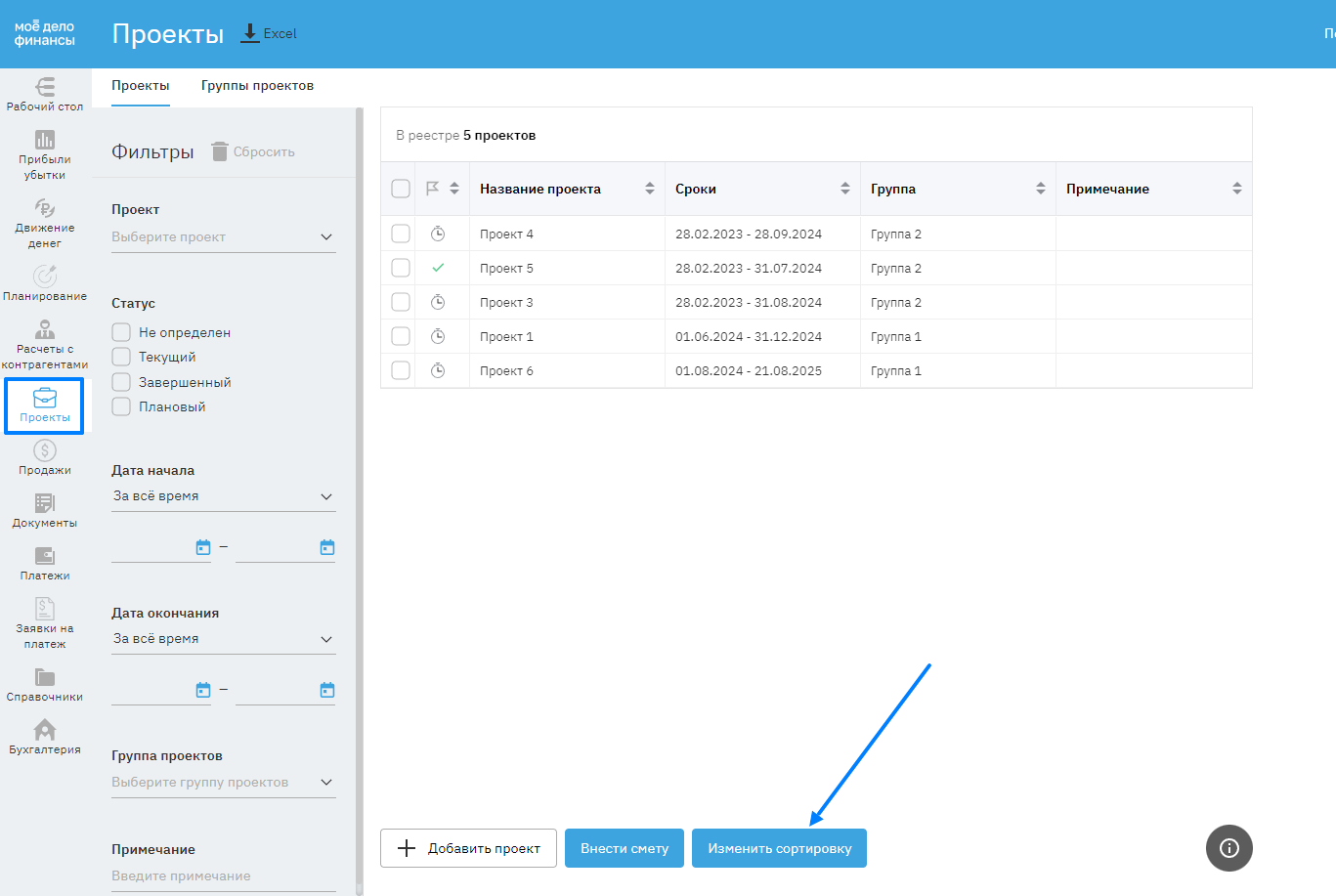
Task: Open Дата начала start calendar picker
Action: [x=203, y=547]
